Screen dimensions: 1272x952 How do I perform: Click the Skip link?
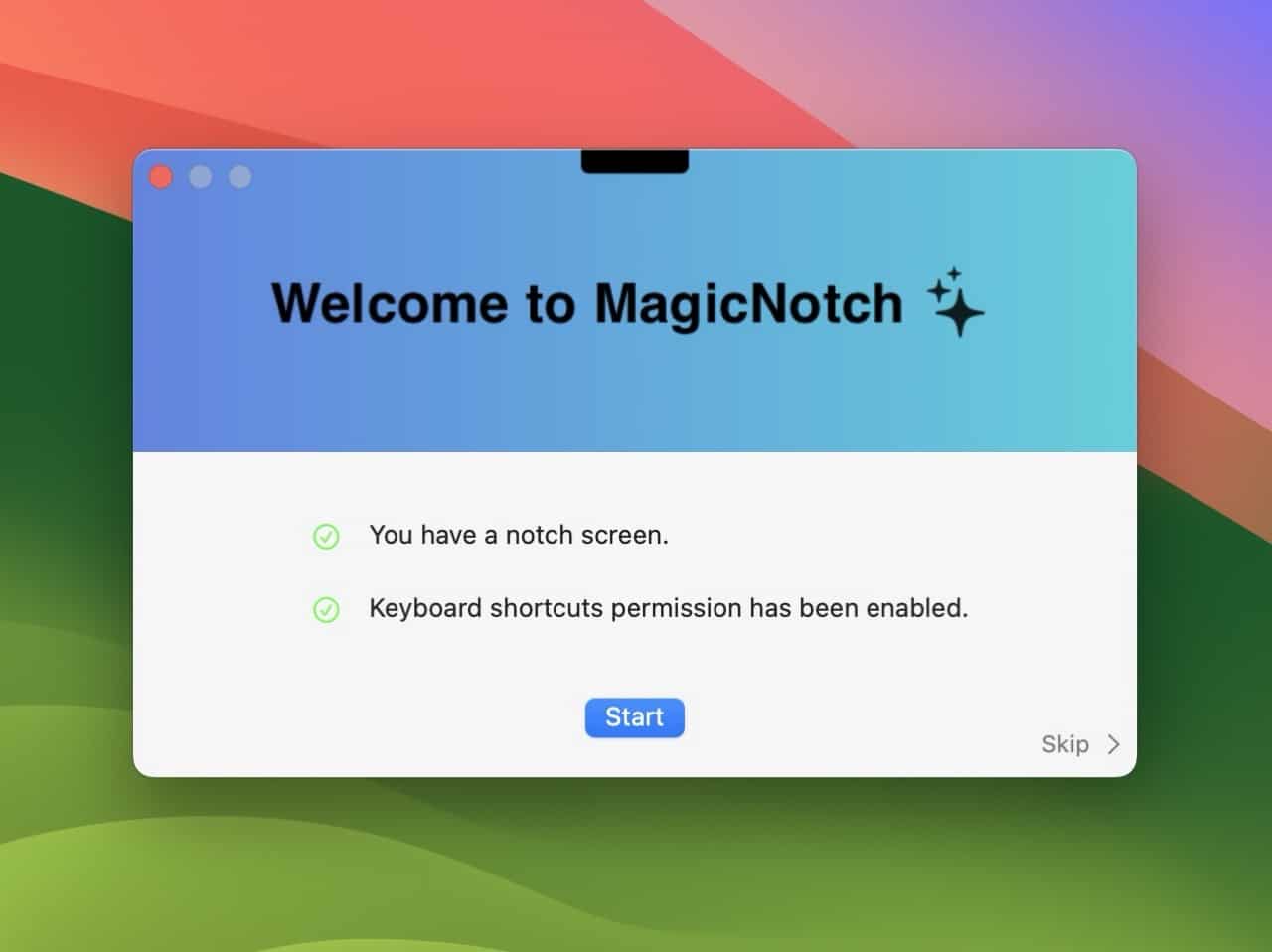coord(1064,744)
